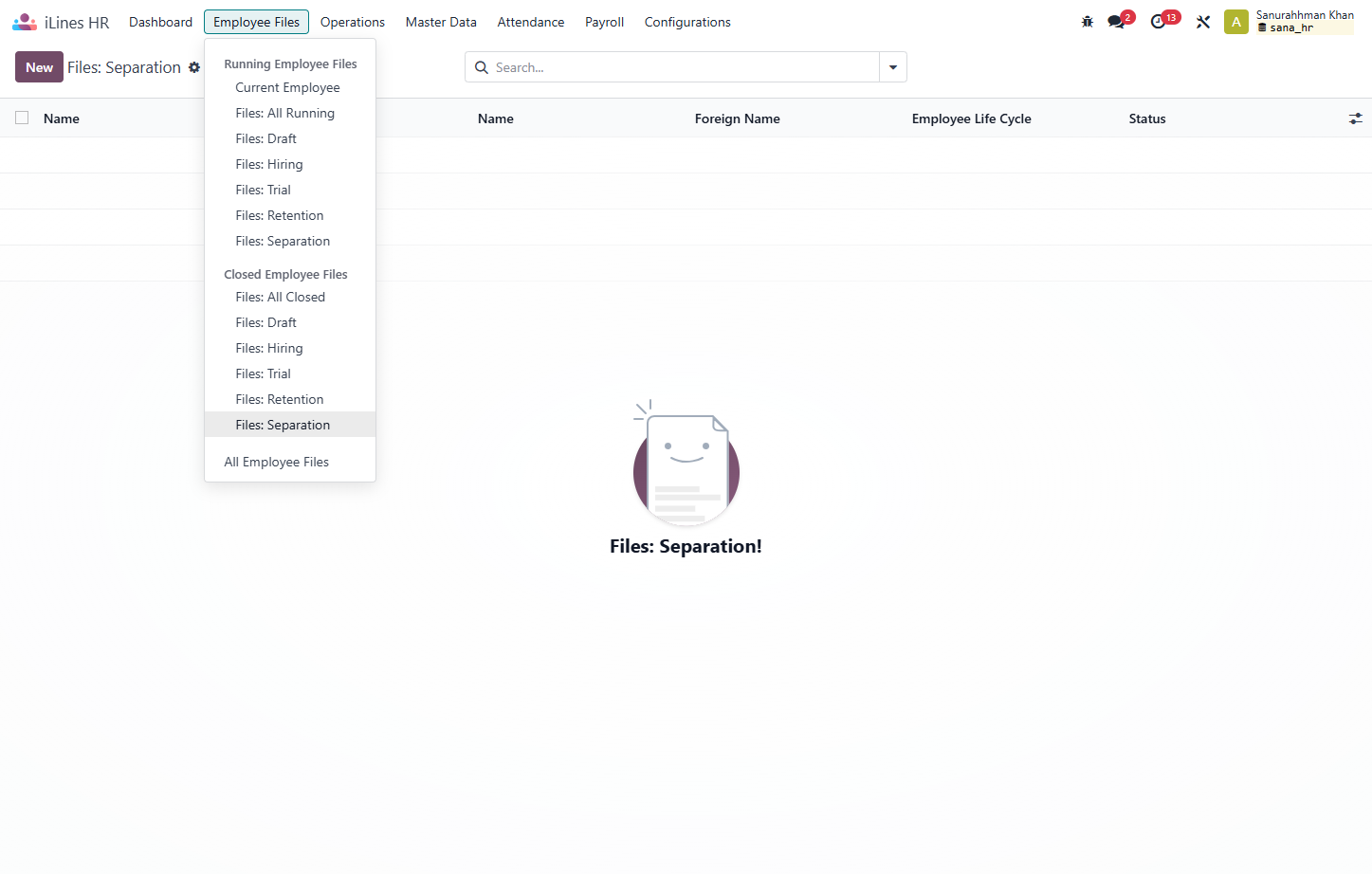Image resolution: width=1372 pixels, height=874 pixels.
Task: Focus the Search input field
Action: pyautogui.click(x=685, y=67)
